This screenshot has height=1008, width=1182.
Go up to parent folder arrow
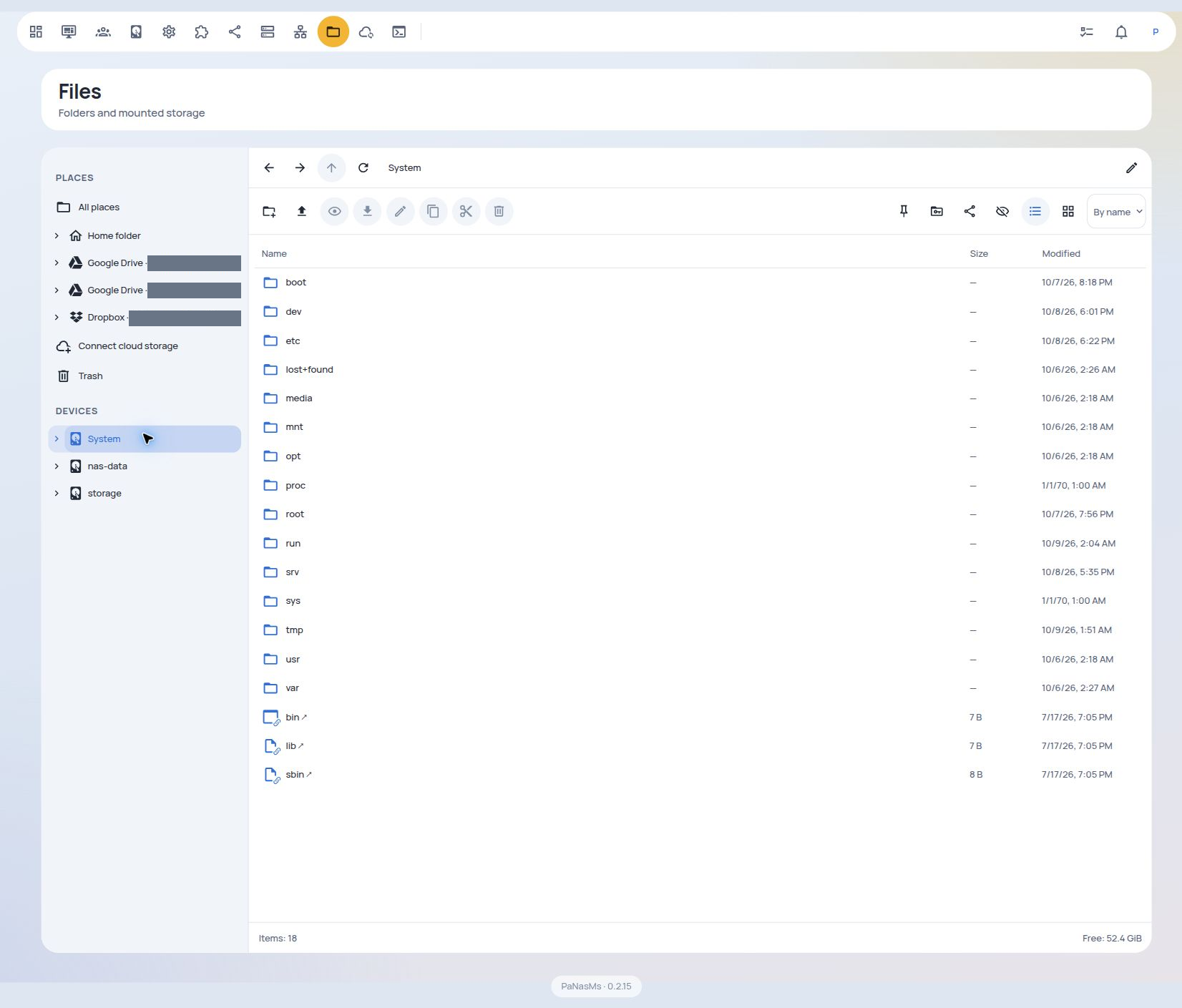click(331, 167)
